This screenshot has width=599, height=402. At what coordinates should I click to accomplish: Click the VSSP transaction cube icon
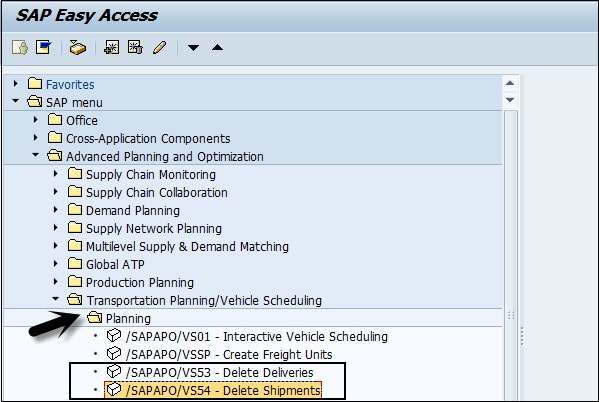(x=114, y=353)
